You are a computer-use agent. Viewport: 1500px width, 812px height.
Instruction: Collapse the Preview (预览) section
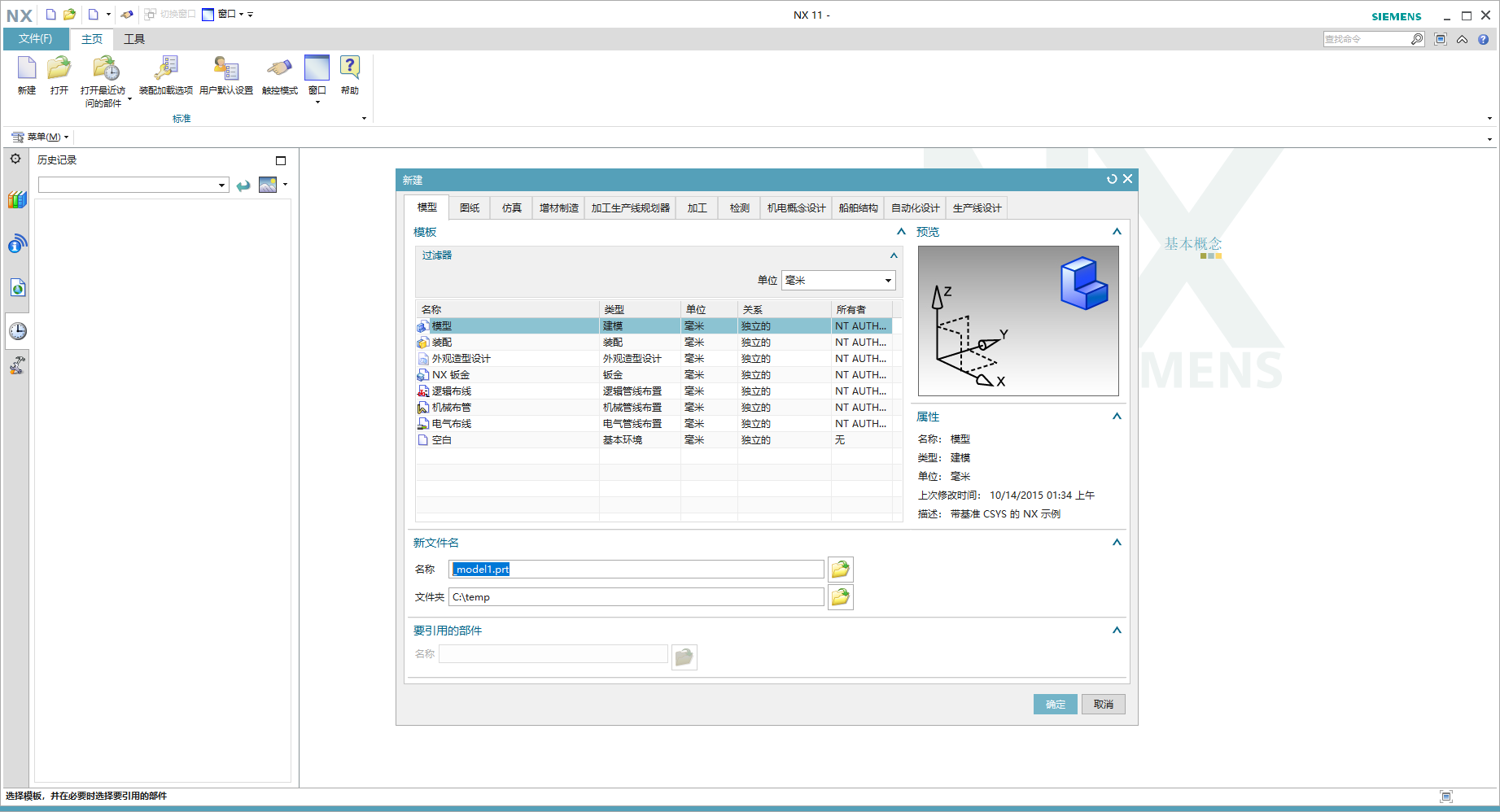point(1117,232)
